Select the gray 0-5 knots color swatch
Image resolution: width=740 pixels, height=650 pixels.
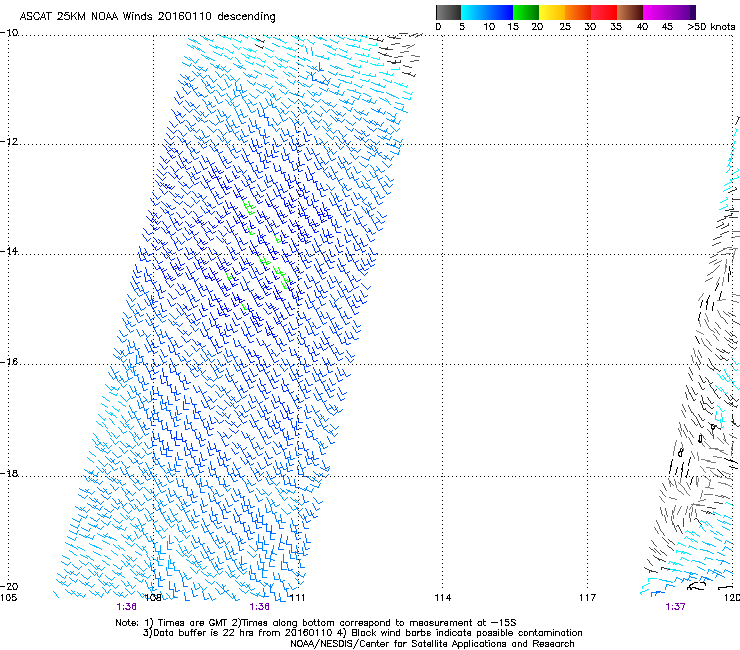[448, 12]
